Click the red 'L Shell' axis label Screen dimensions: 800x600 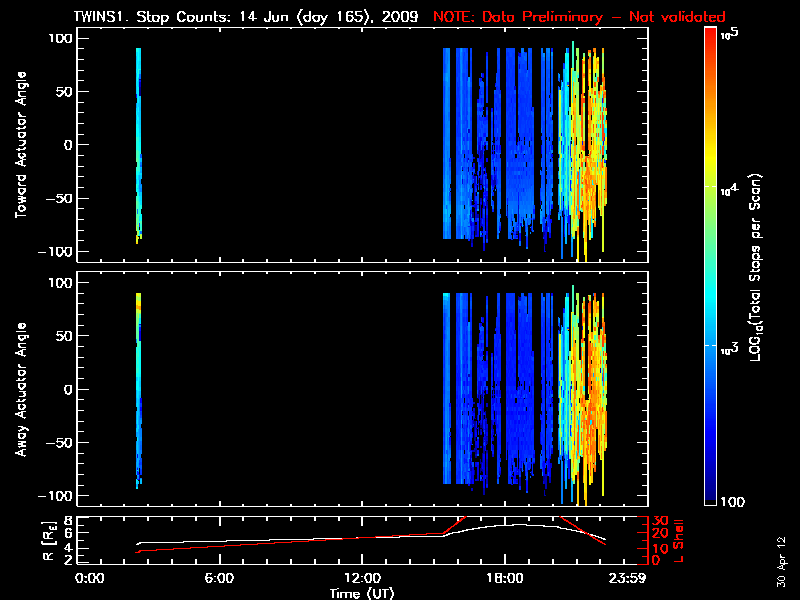[x=677, y=540]
